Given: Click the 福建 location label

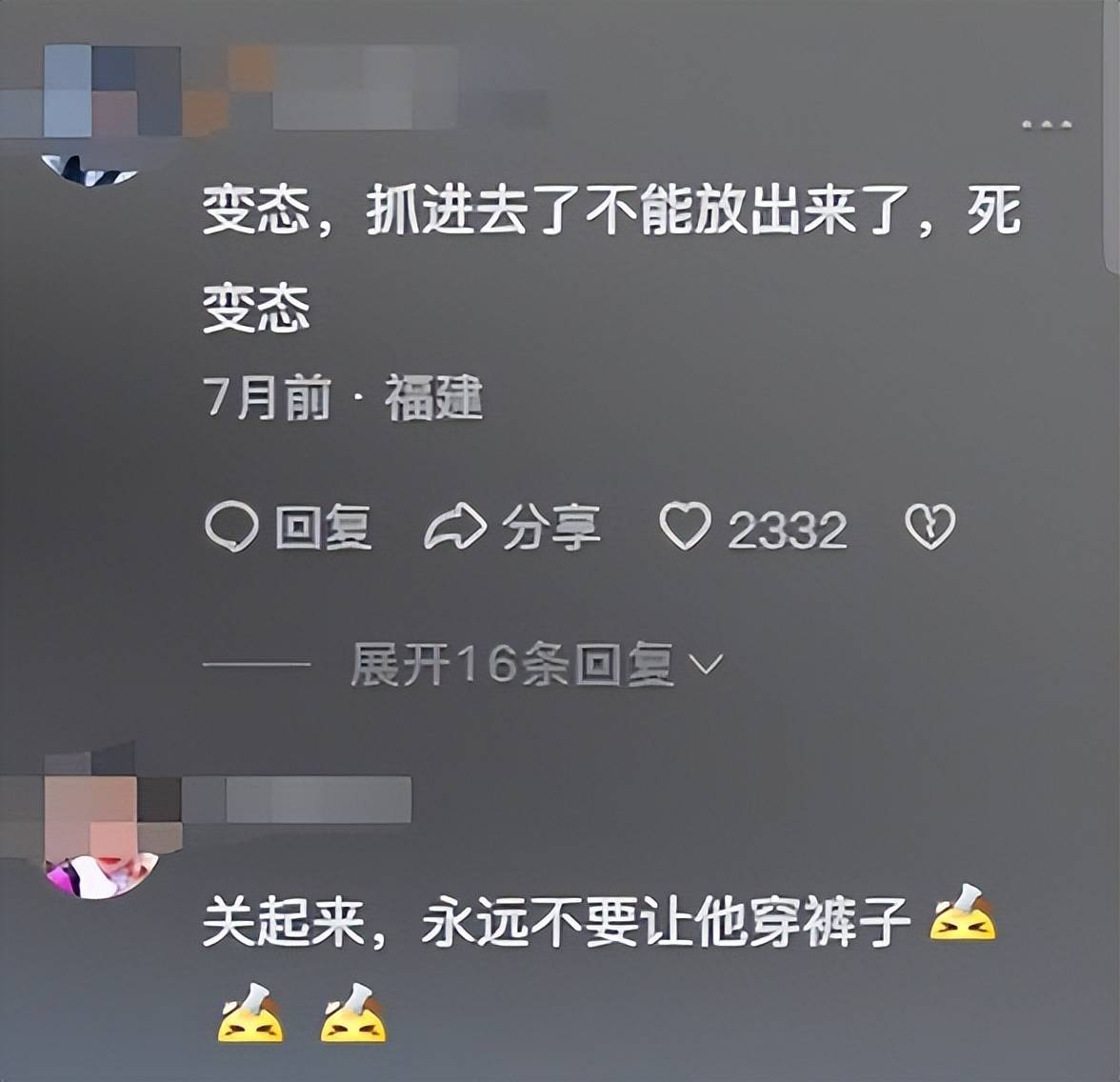Looking at the screenshot, I should click(x=434, y=398).
